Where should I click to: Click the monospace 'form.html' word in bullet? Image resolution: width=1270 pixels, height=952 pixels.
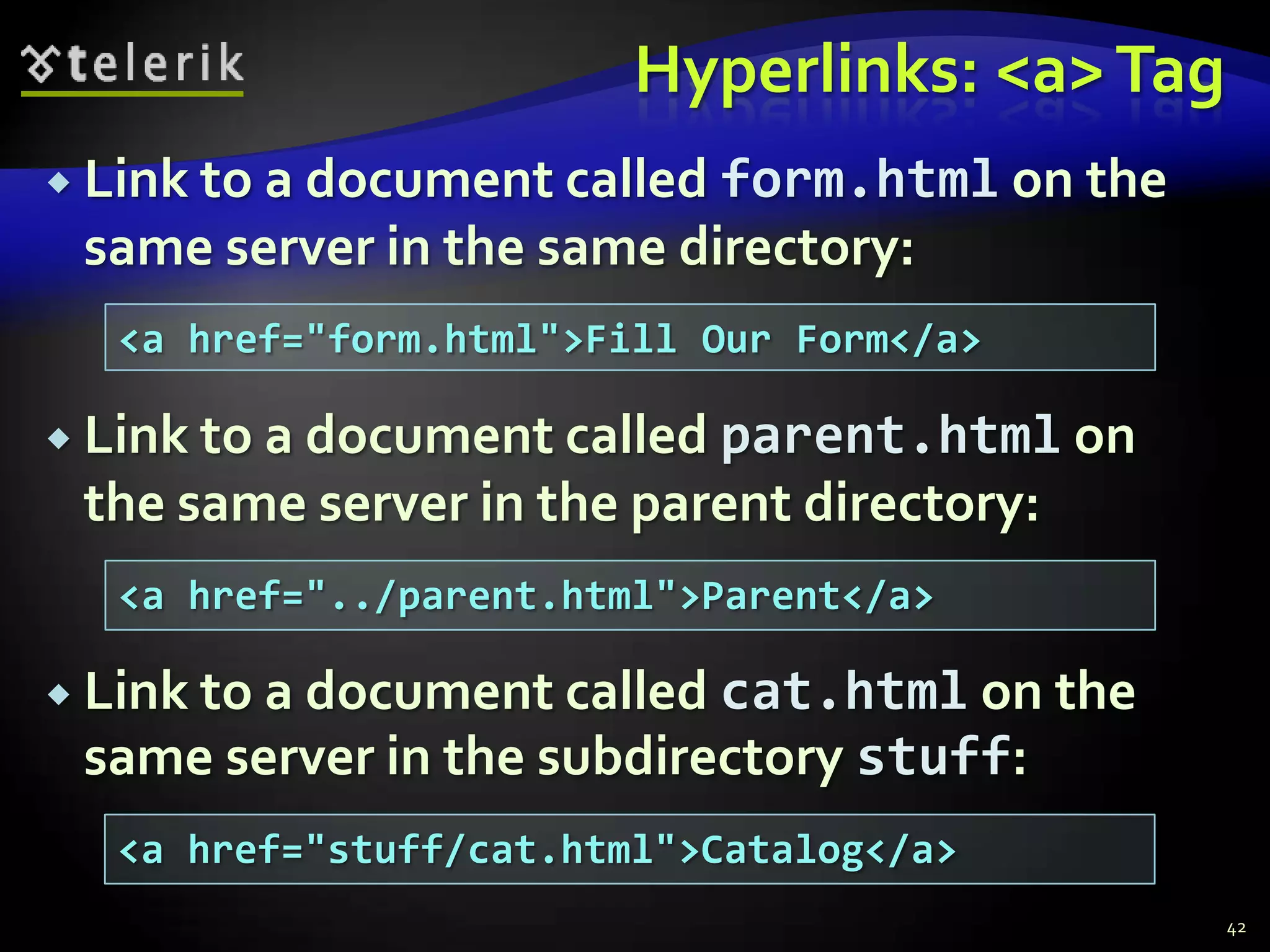(x=859, y=180)
